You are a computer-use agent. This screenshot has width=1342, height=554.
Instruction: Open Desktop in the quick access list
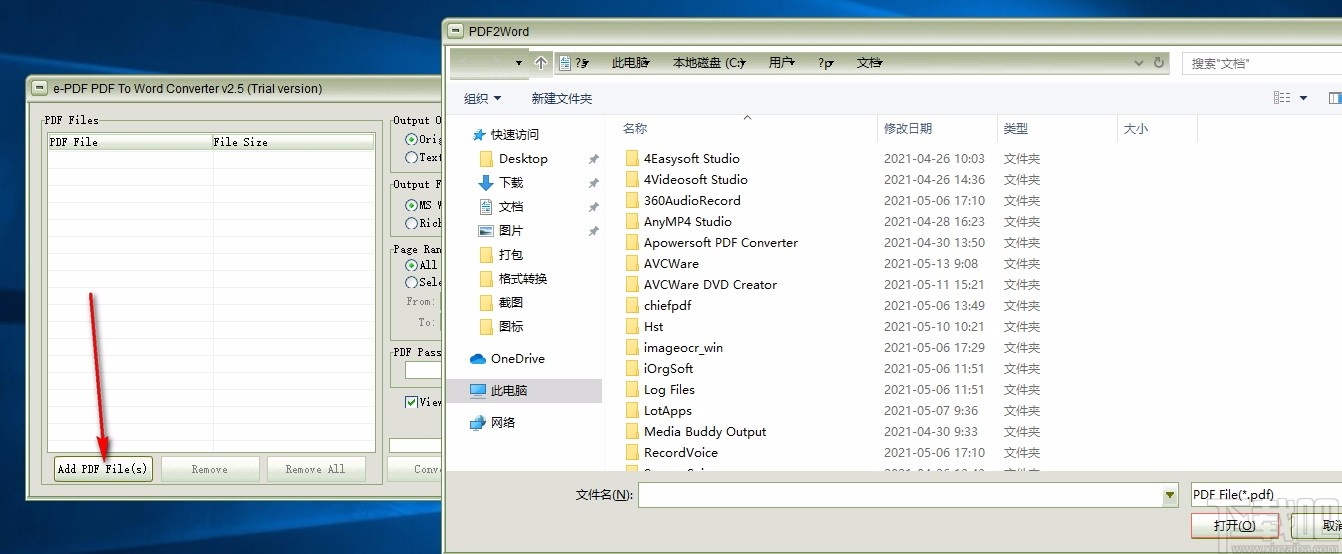click(x=523, y=158)
